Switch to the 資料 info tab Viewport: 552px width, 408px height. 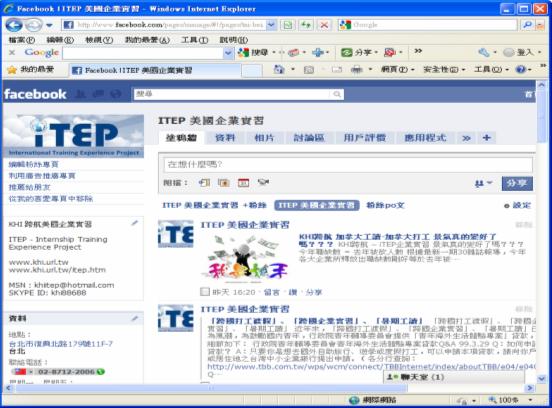(x=225, y=138)
